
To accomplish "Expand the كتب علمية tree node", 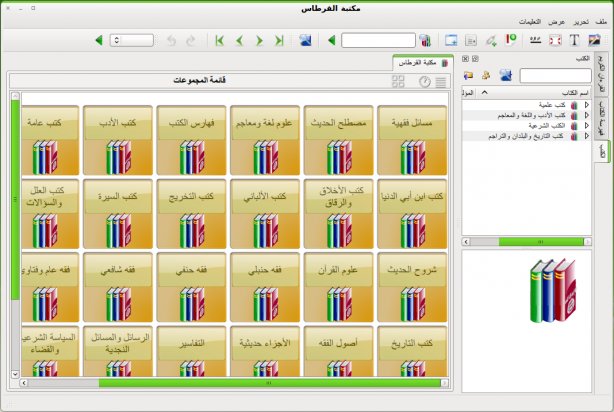I will [x=587, y=105].
